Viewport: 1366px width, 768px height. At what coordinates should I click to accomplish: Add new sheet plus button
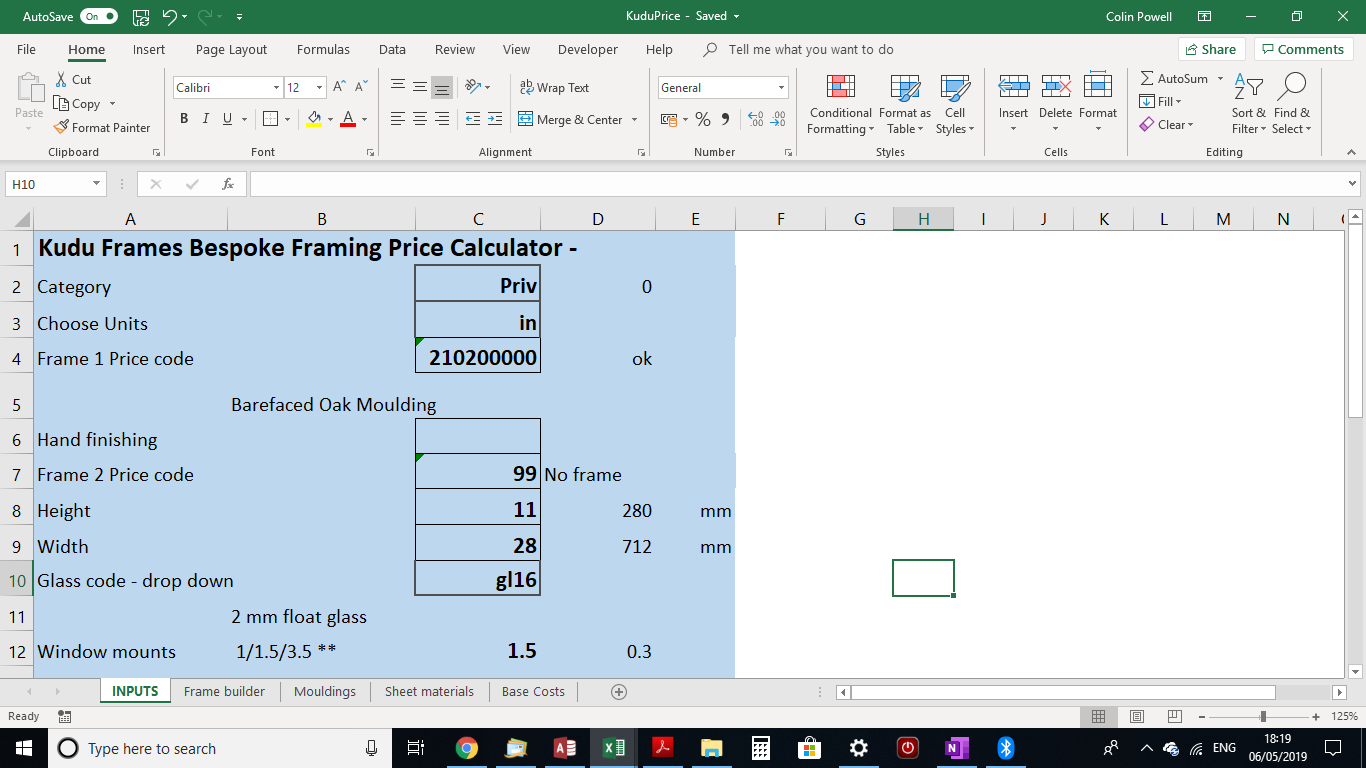click(x=618, y=691)
